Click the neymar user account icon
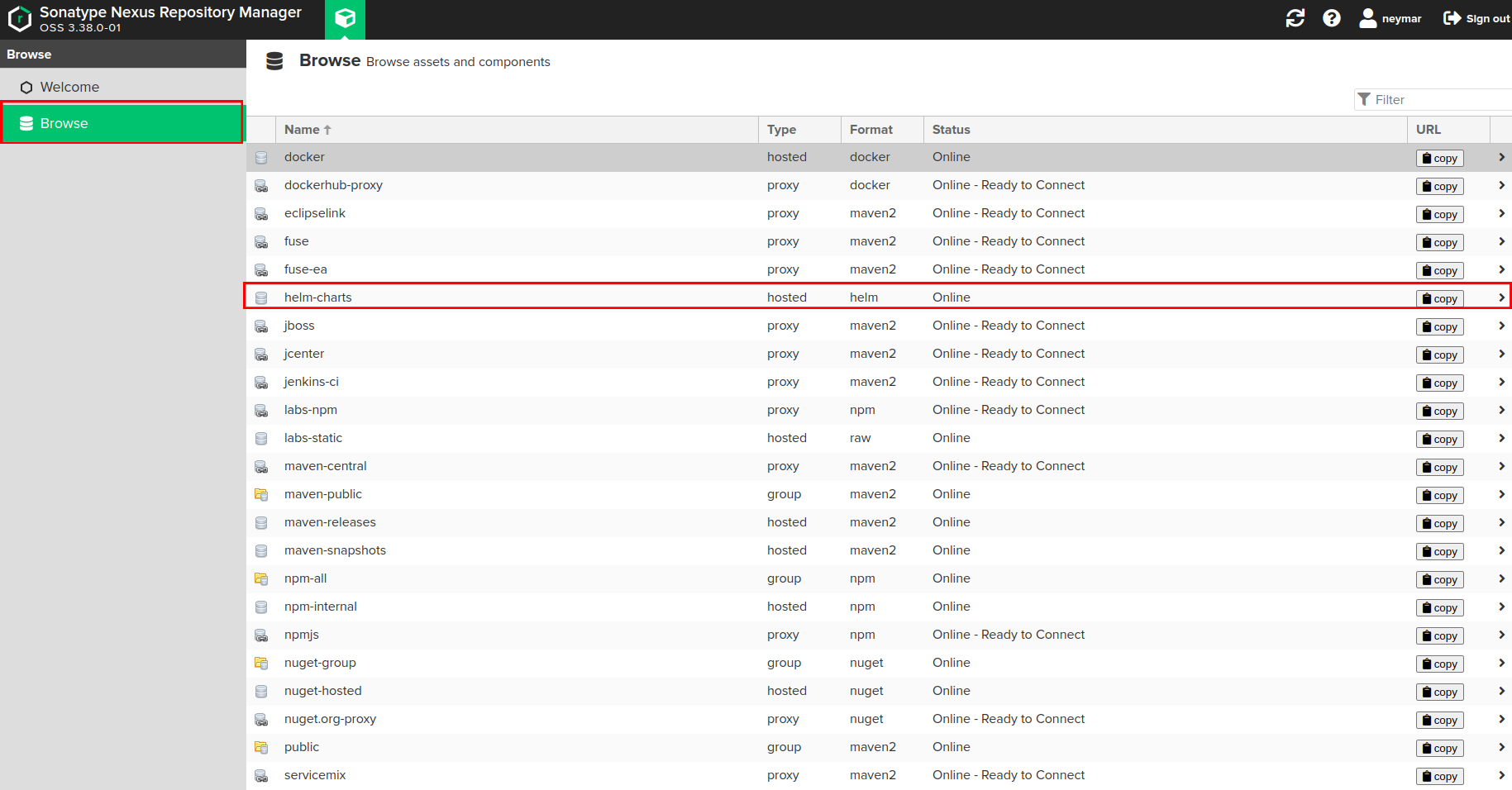This screenshot has width=1512, height=790. [1368, 18]
